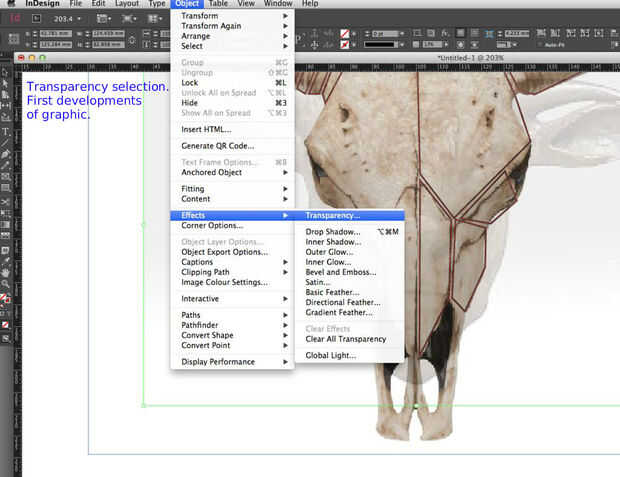Screen dimensions: 620x477
Task: Select the Eyedropper tool
Action: coord(5,261)
